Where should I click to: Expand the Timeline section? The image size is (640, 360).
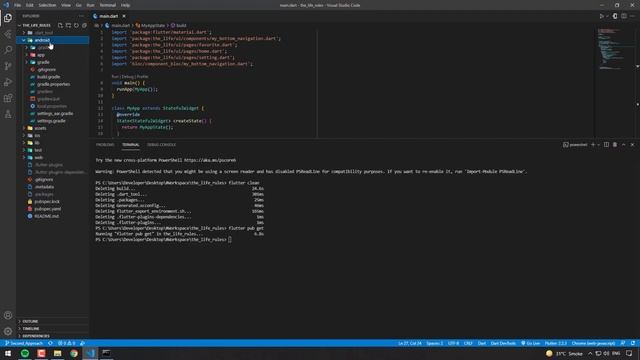[x=52, y=329]
